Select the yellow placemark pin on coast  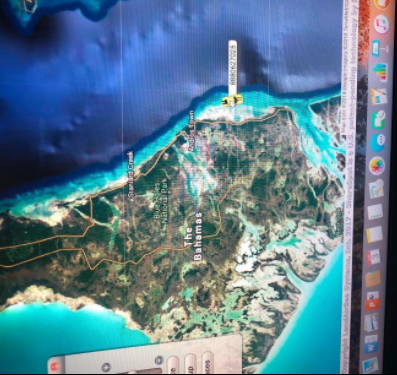[x=232, y=100]
